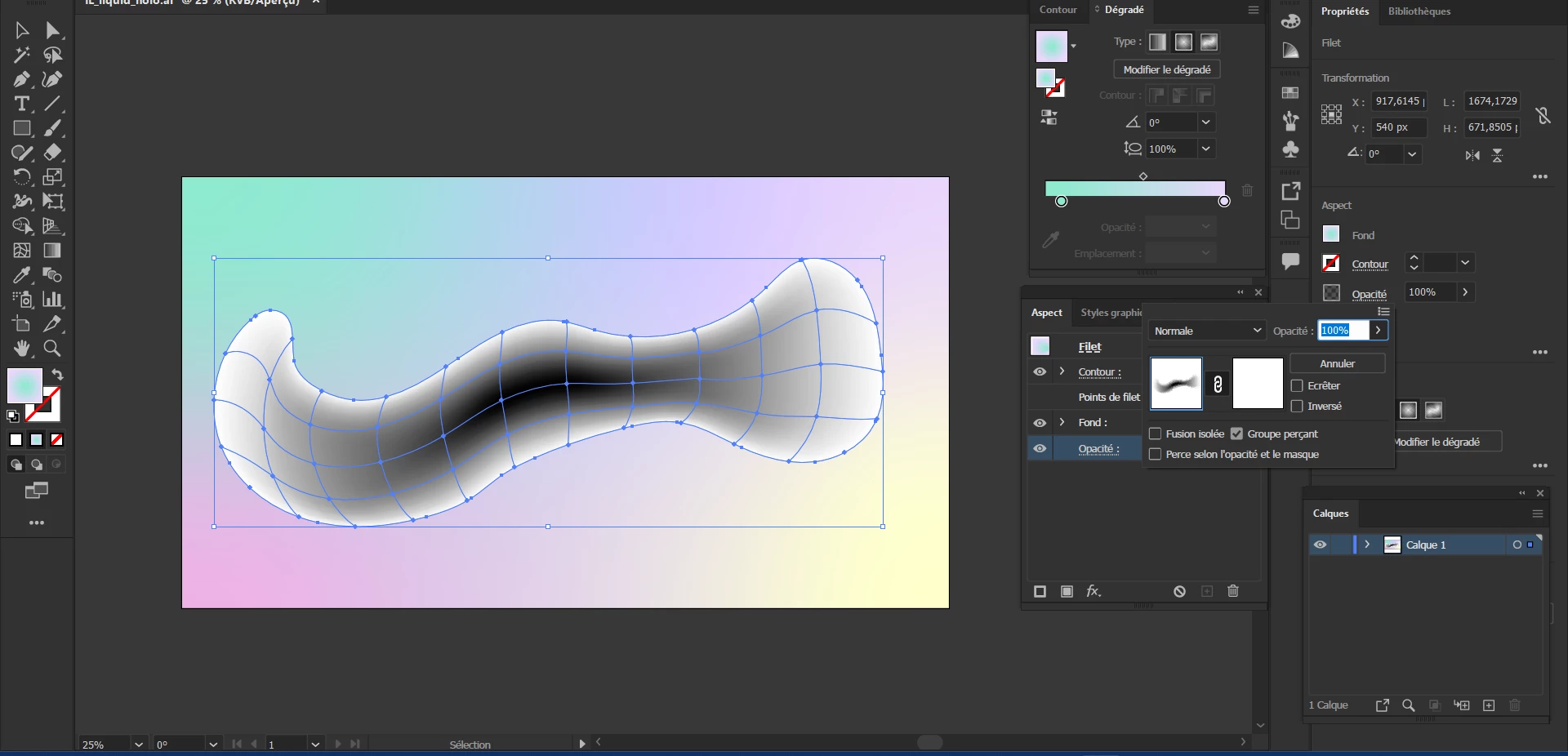The image size is (1568, 756).
Task: Open the gradient aspect ratio 100% dropdown
Action: 1205,149
